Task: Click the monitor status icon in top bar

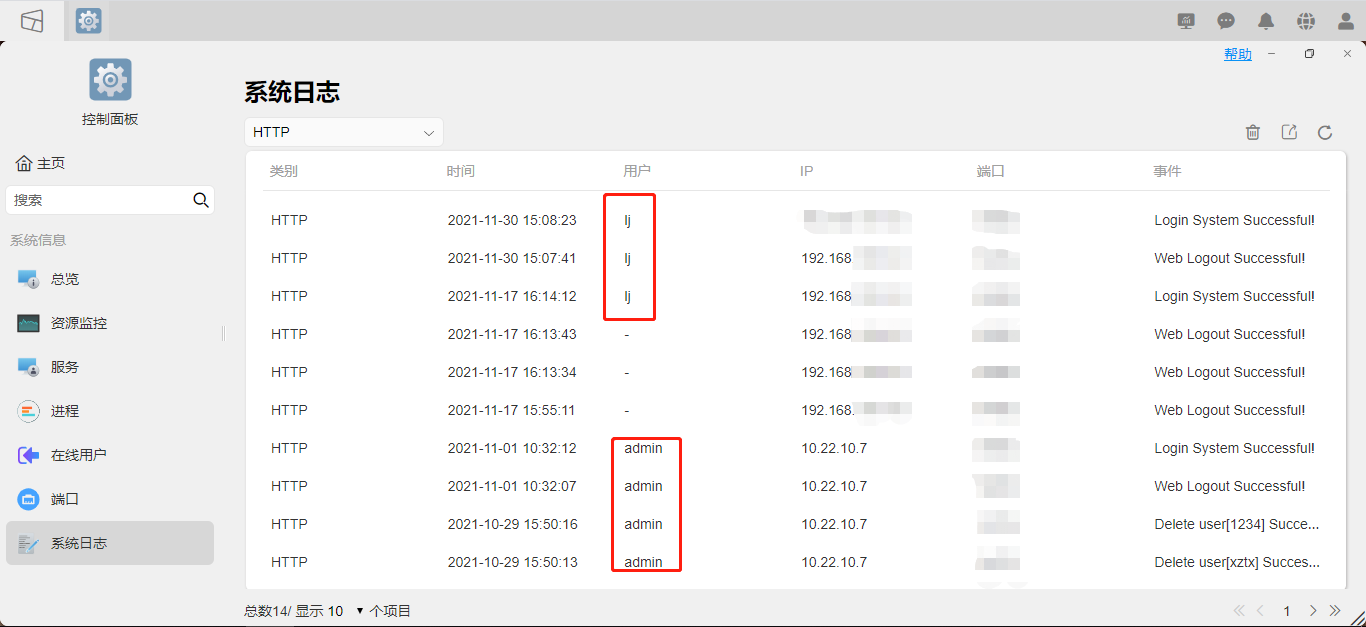Action: coord(1186,21)
